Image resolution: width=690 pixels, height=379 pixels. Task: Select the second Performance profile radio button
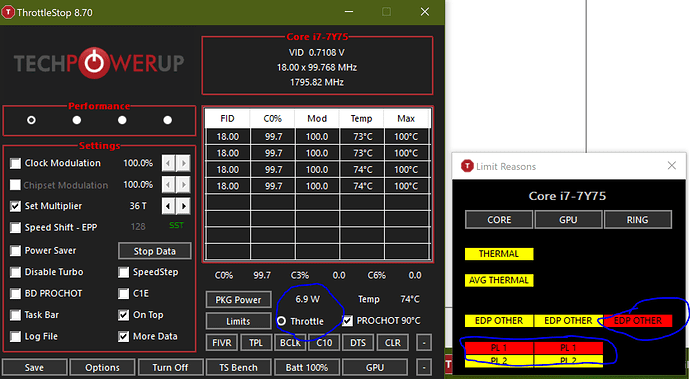tap(77, 120)
